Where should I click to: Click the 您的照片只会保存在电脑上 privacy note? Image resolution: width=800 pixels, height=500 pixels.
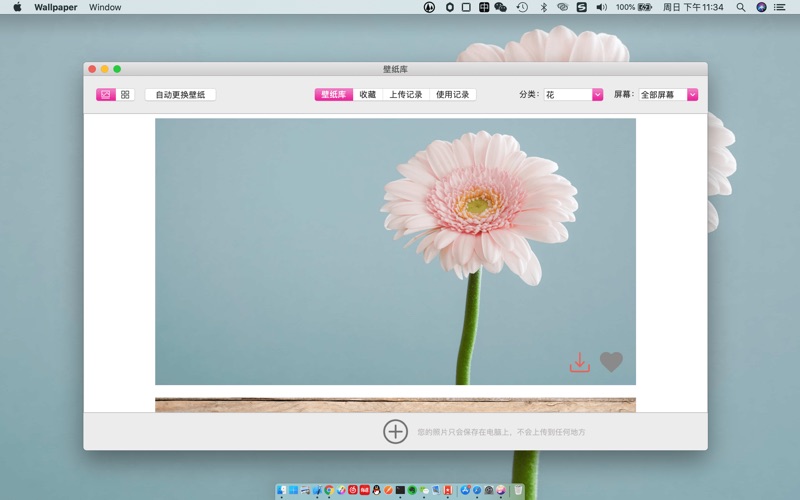point(502,432)
